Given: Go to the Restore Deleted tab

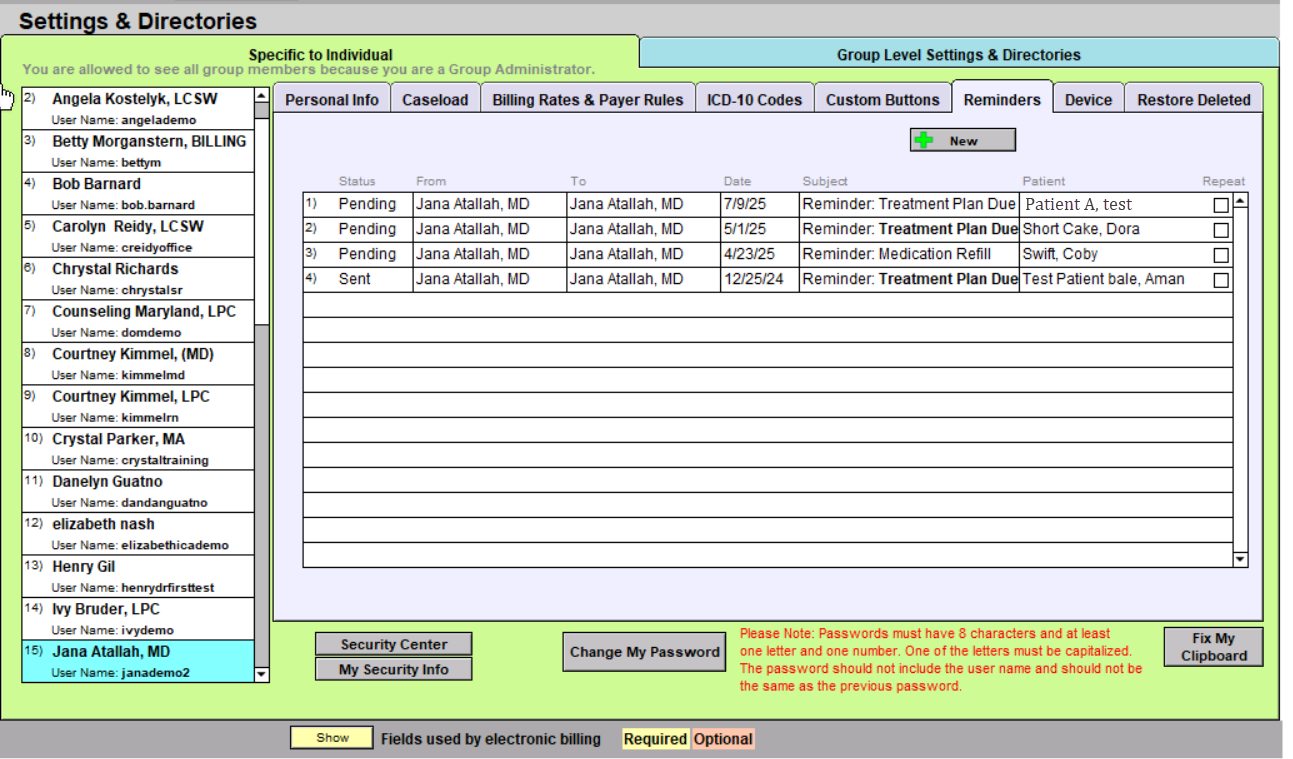Looking at the screenshot, I should click(1193, 100).
